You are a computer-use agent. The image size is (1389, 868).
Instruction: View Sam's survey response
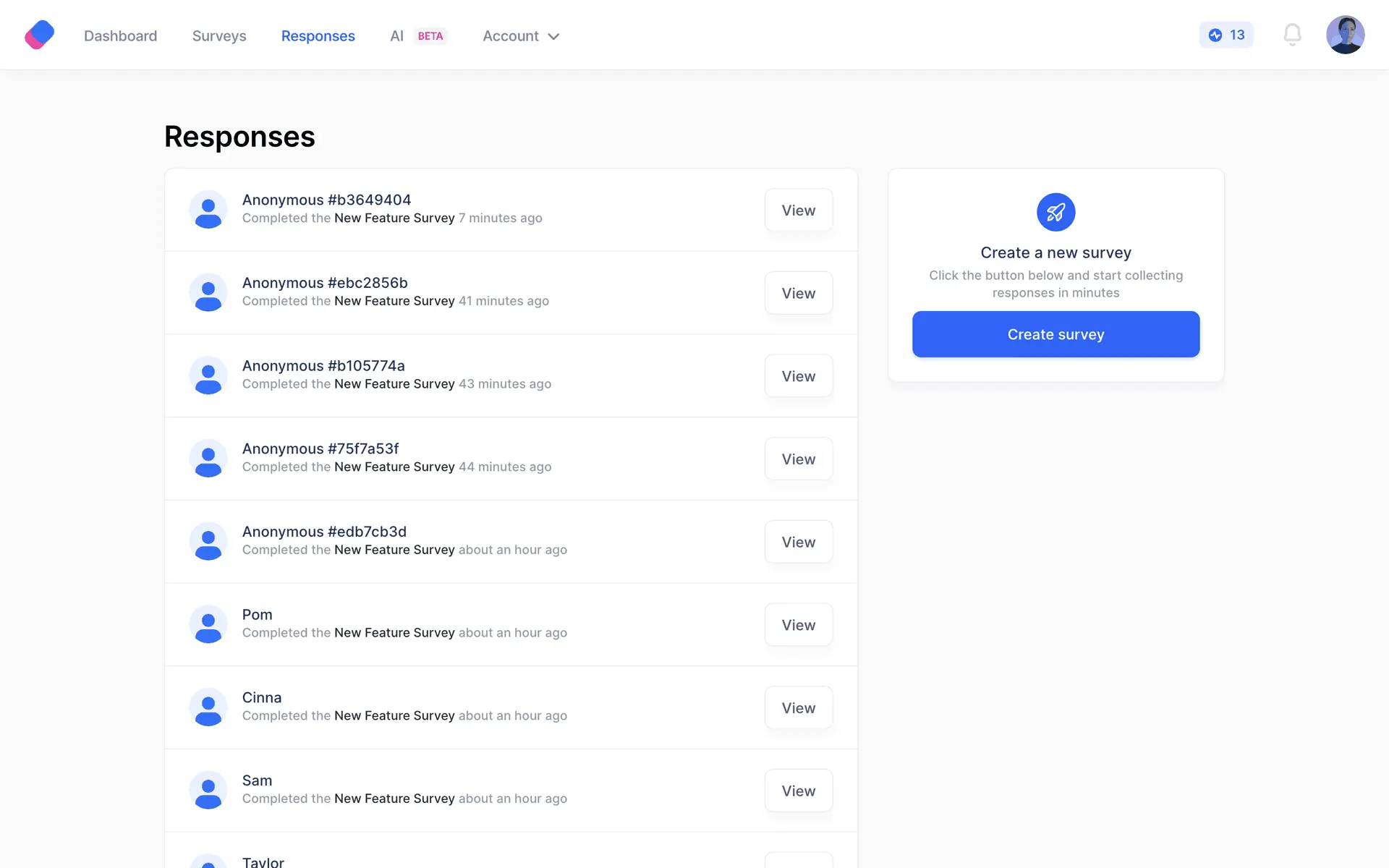click(798, 791)
